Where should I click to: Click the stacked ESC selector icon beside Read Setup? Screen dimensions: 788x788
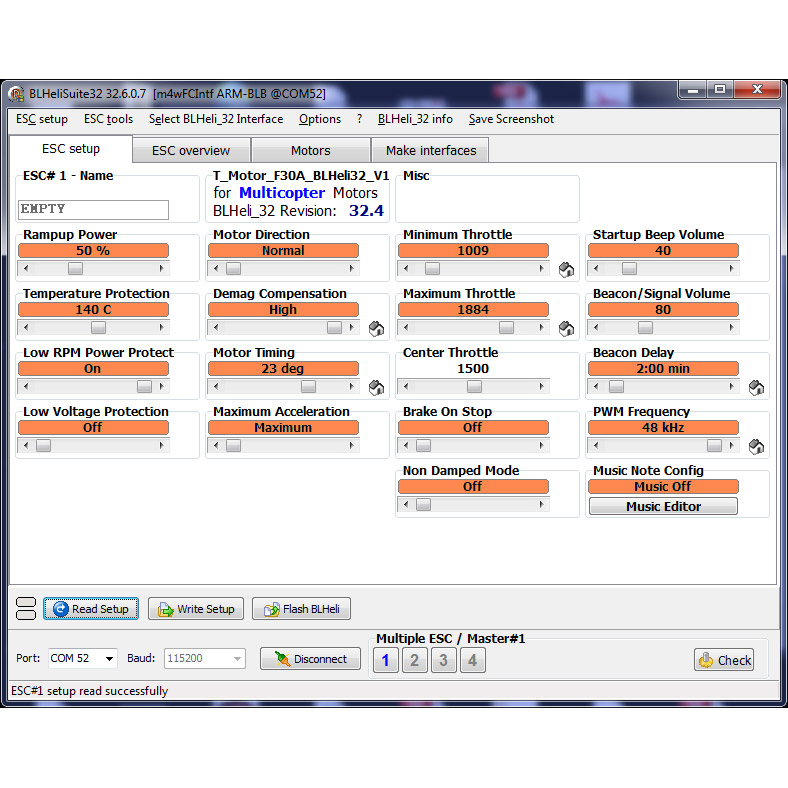pyautogui.click(x=26, y=609)
